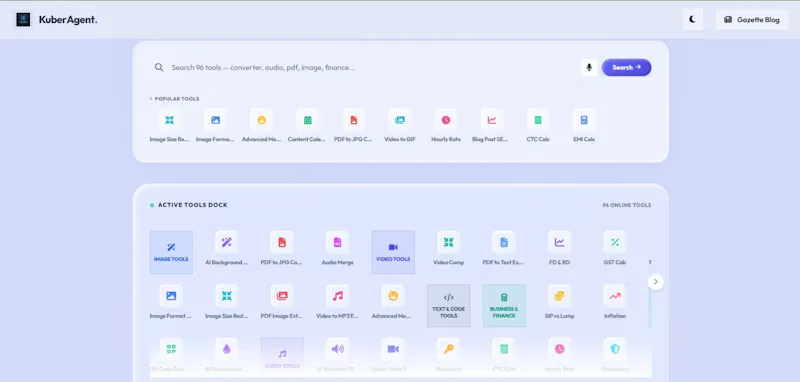This screenshot has width=800, height=382.
Task: Open Image Size Reducer in Popular Tools
Action: pos(169,126)
